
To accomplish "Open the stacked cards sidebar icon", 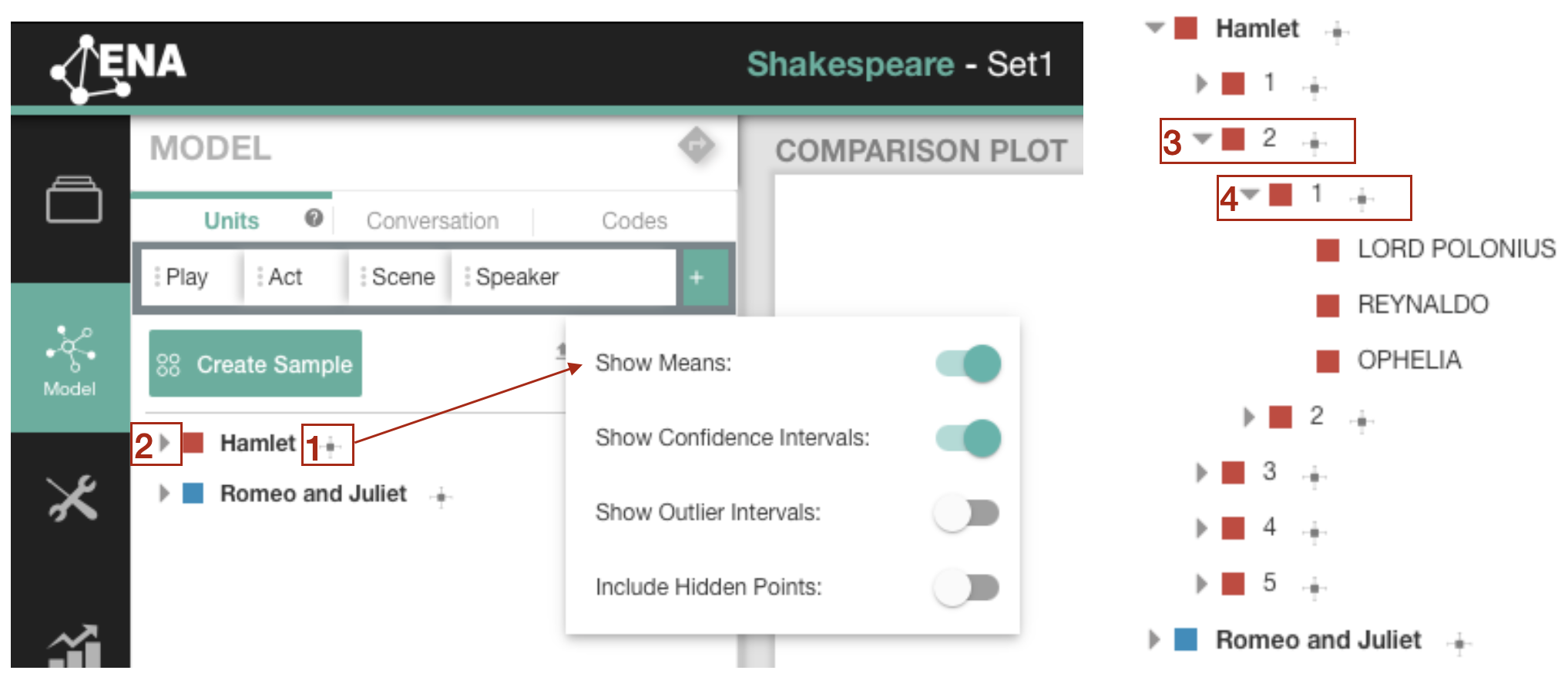I will pos(73,200).
